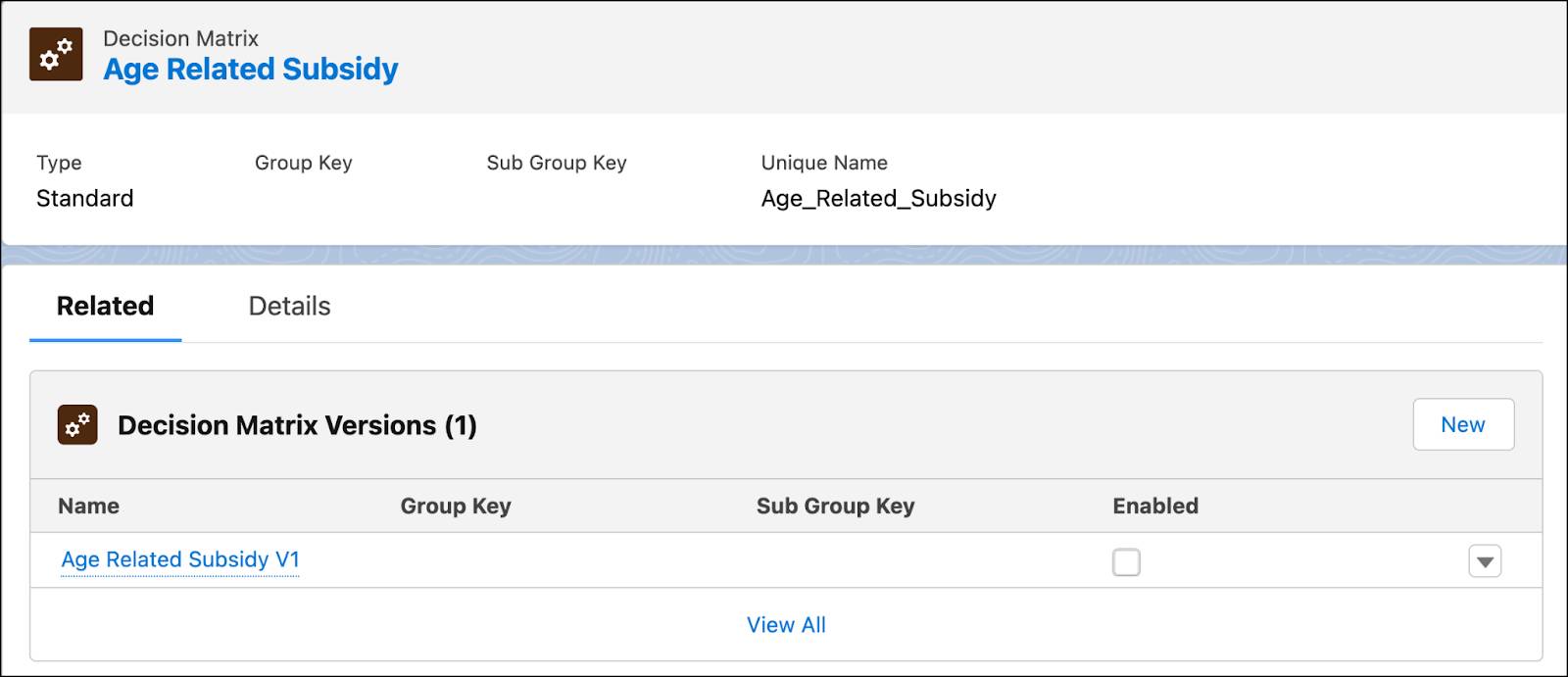Click the Decision Matrix Versions (1) heading
This screenshot has height=677, width=1568.
click(x=296, y=425)
